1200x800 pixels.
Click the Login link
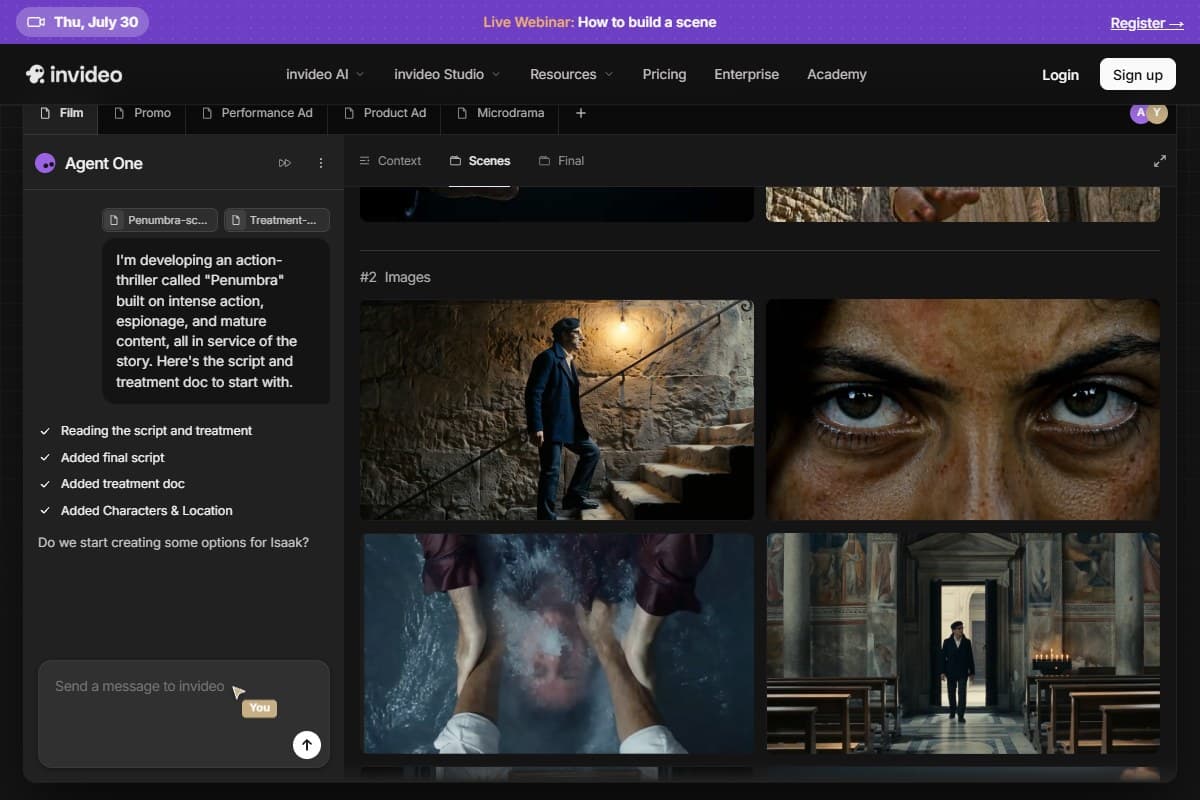1060,75
